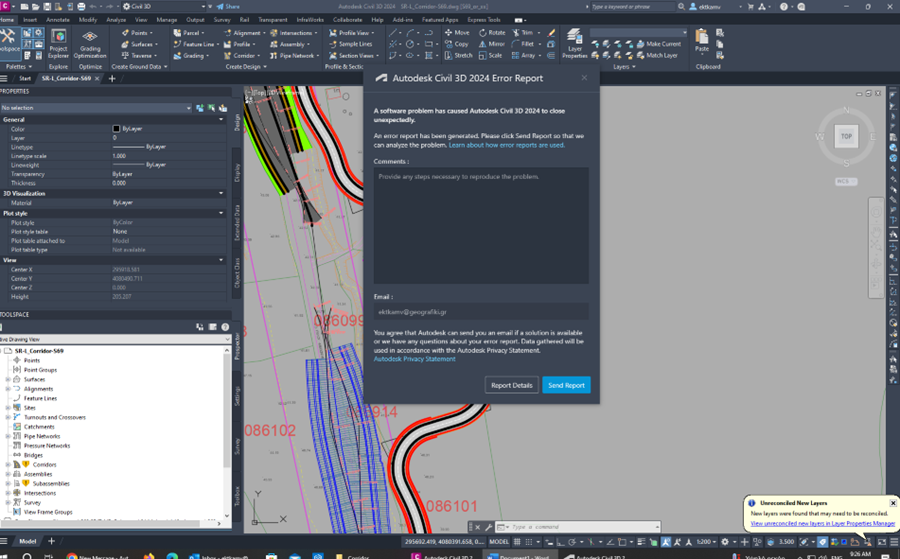Click the Toolspace help icon
The height and width of the screenshot is (559, 900).
[x=225, y=327]
